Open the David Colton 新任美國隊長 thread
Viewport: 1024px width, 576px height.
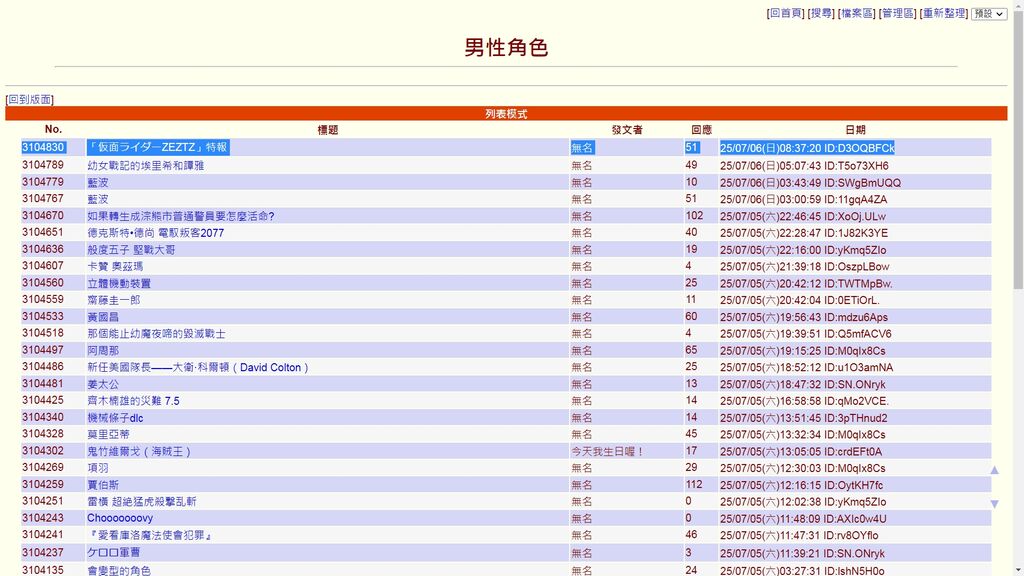(198, 367)
